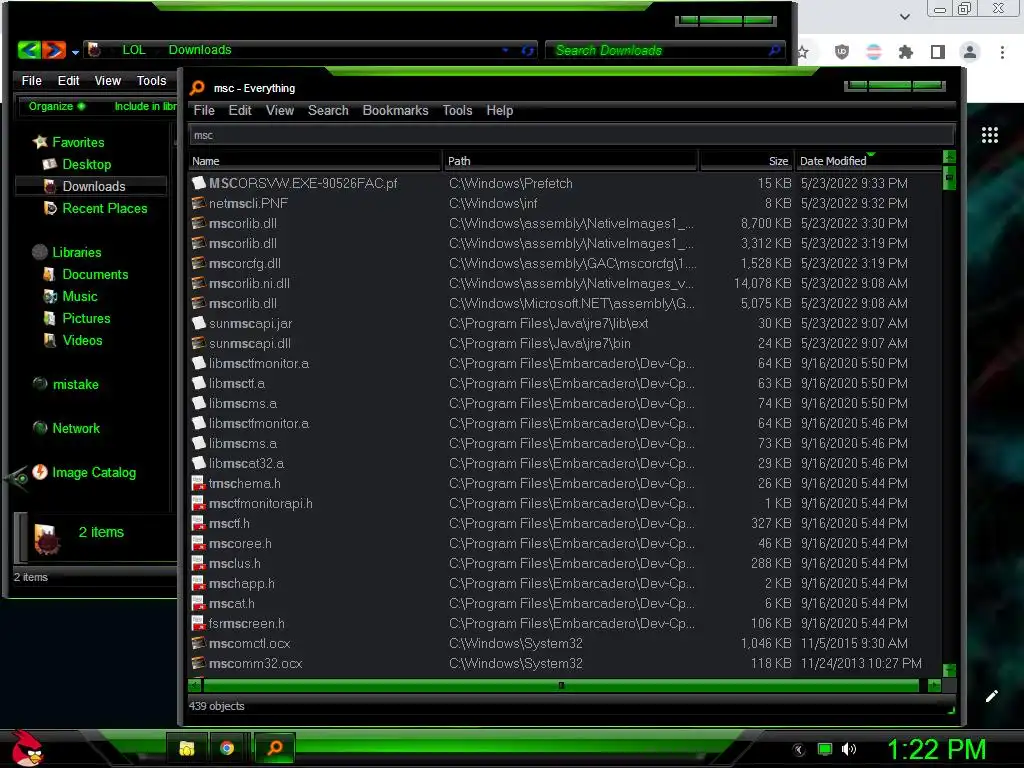1024x768 pixels.
Task: Select mscomm32.ocx file icon
Action: coord(199,663)
